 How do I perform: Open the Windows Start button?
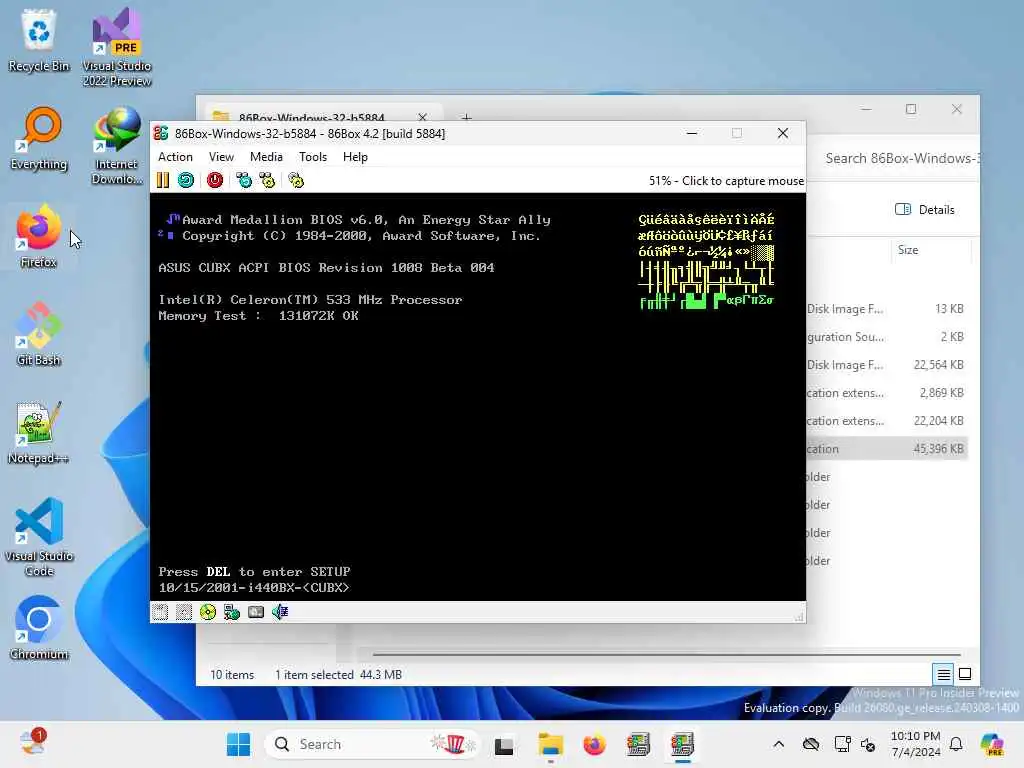click(x=238, y=744)
